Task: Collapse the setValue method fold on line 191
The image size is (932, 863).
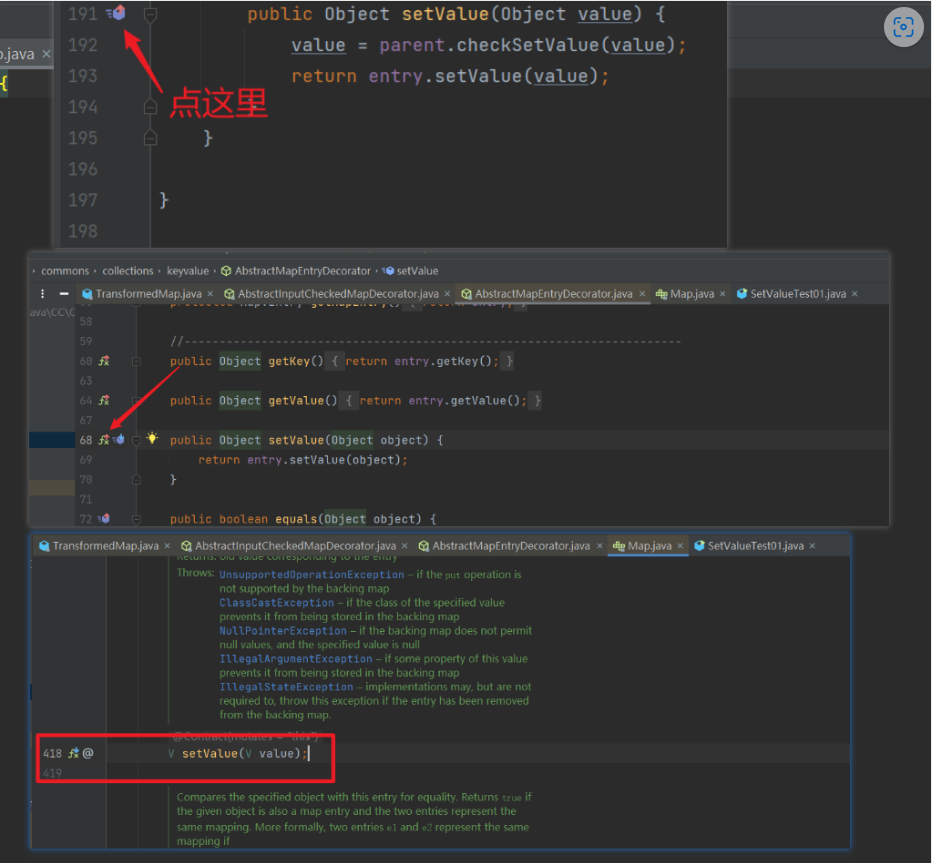Action: click(150, 14)
